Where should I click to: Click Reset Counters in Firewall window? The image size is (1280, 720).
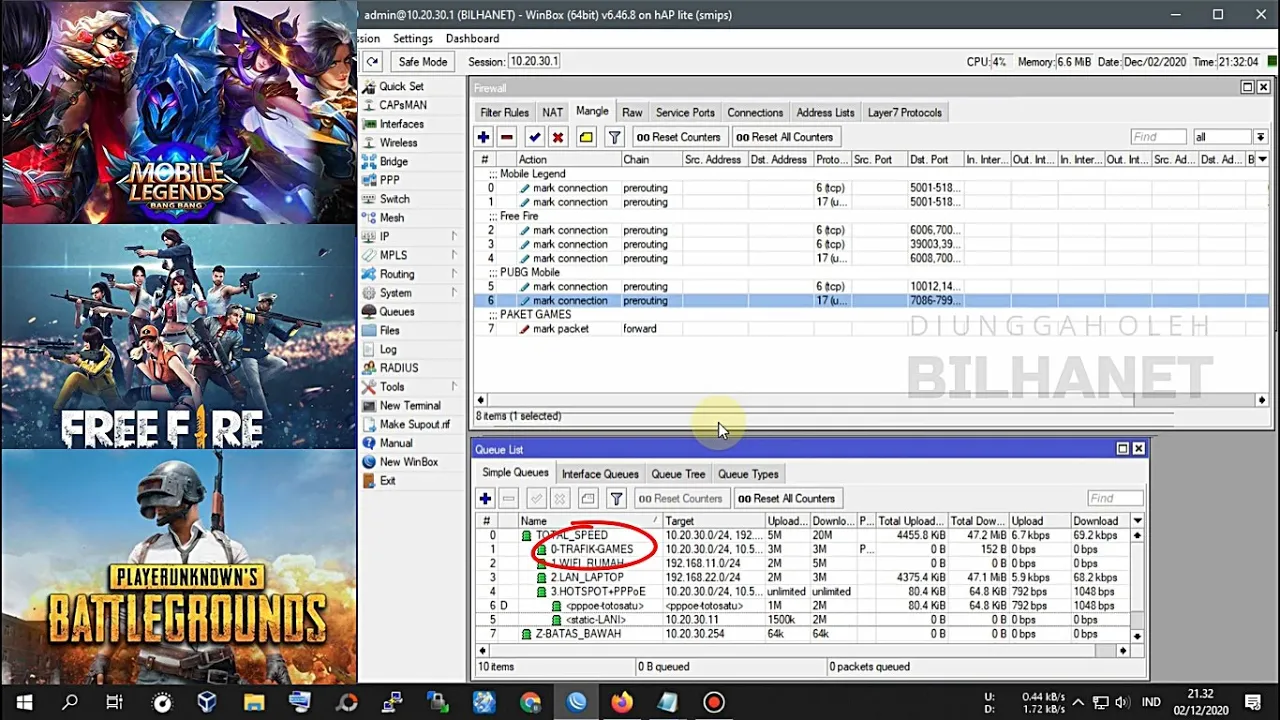point(678,137)
